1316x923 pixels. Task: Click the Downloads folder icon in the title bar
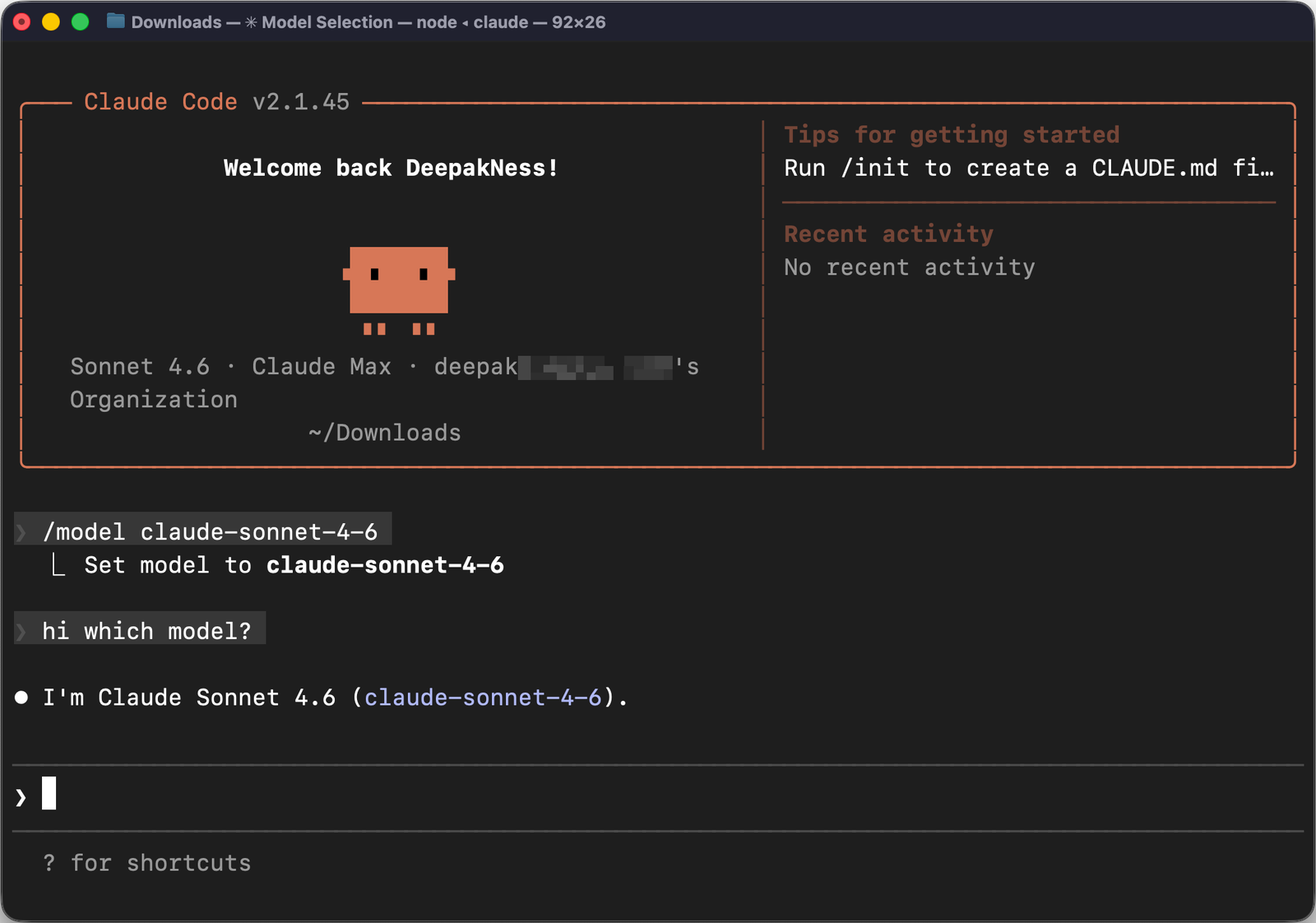pos(115,22)
